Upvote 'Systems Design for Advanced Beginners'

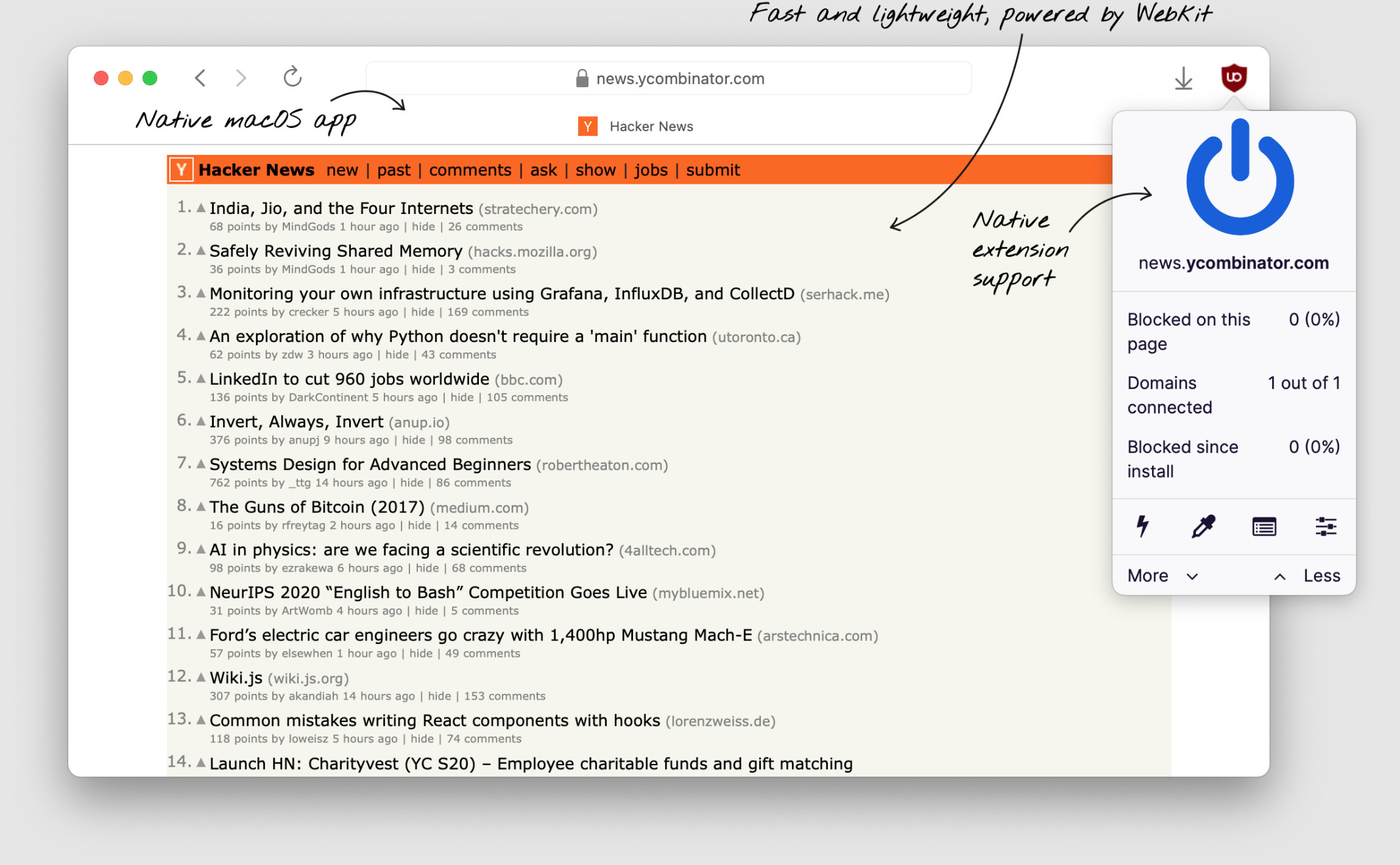coord(201,463)
